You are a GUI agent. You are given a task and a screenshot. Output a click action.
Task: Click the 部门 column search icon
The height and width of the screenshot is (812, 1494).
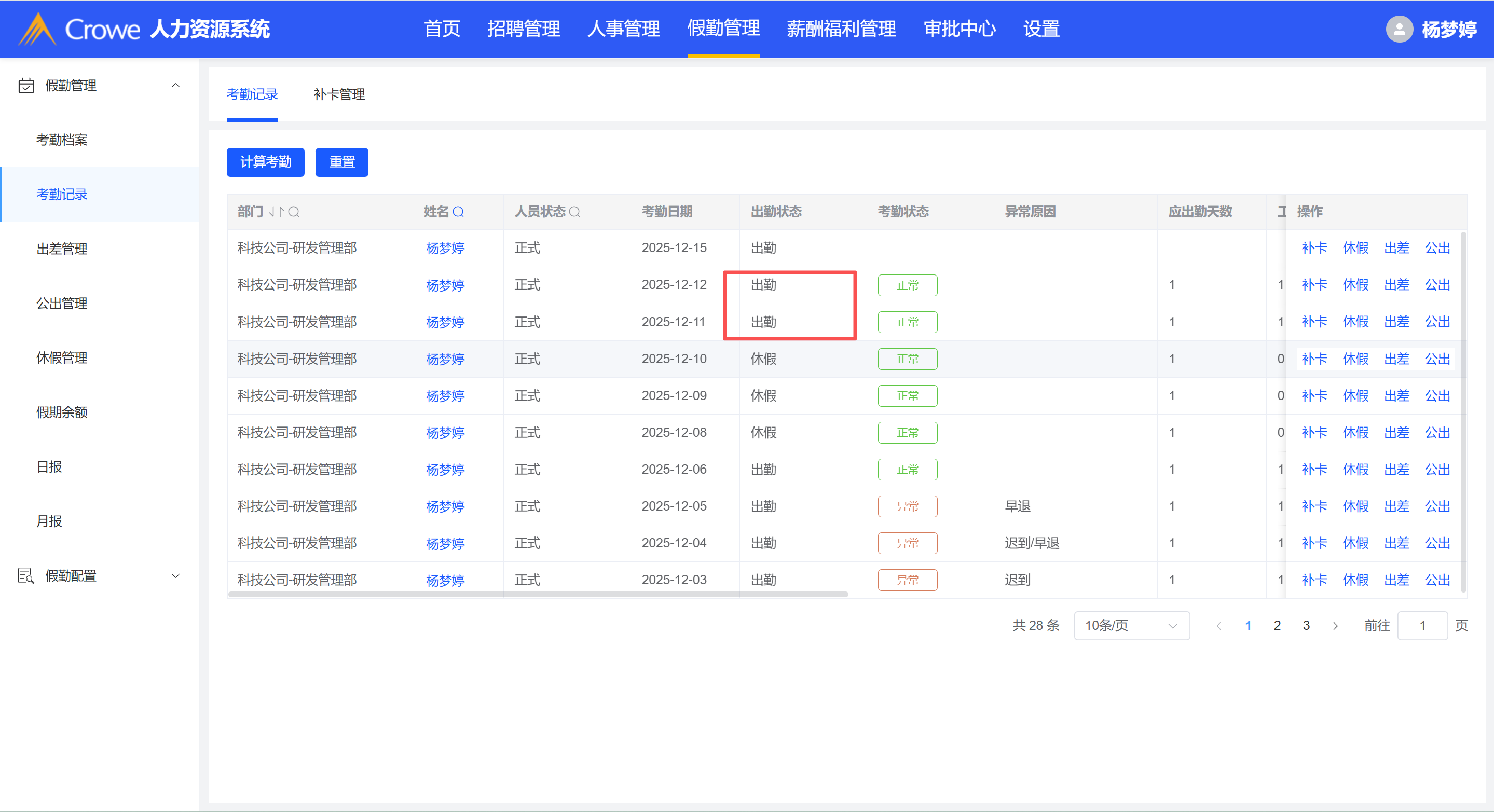(x=294, y=212)
